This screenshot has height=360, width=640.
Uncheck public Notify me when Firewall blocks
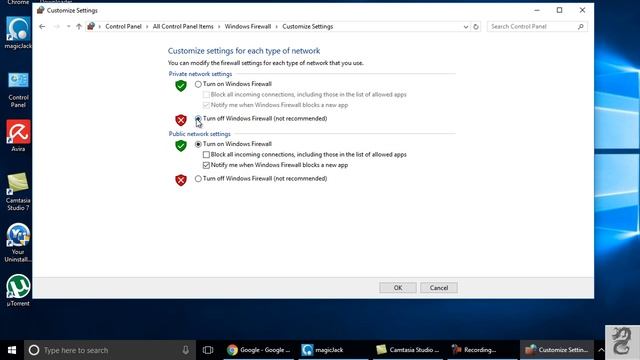pyautogui.click(x=206, y=165)
